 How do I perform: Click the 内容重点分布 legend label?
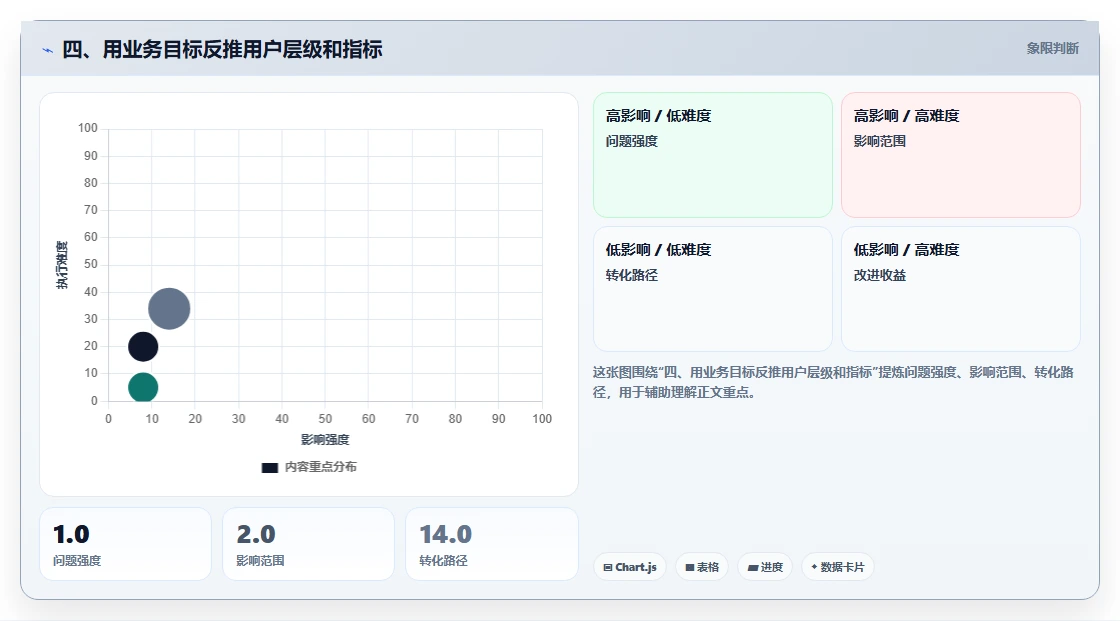click(321, 467)
